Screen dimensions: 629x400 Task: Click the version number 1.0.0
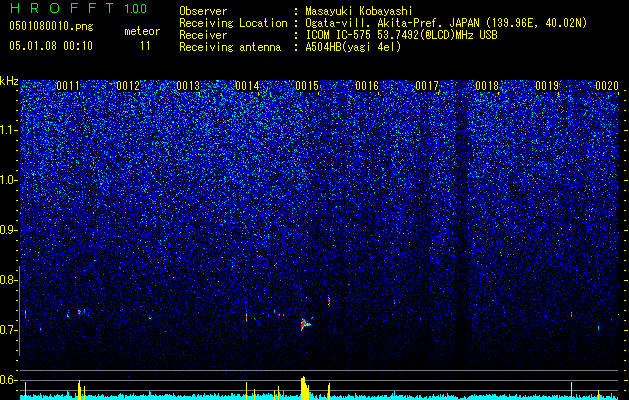(136, 9)
